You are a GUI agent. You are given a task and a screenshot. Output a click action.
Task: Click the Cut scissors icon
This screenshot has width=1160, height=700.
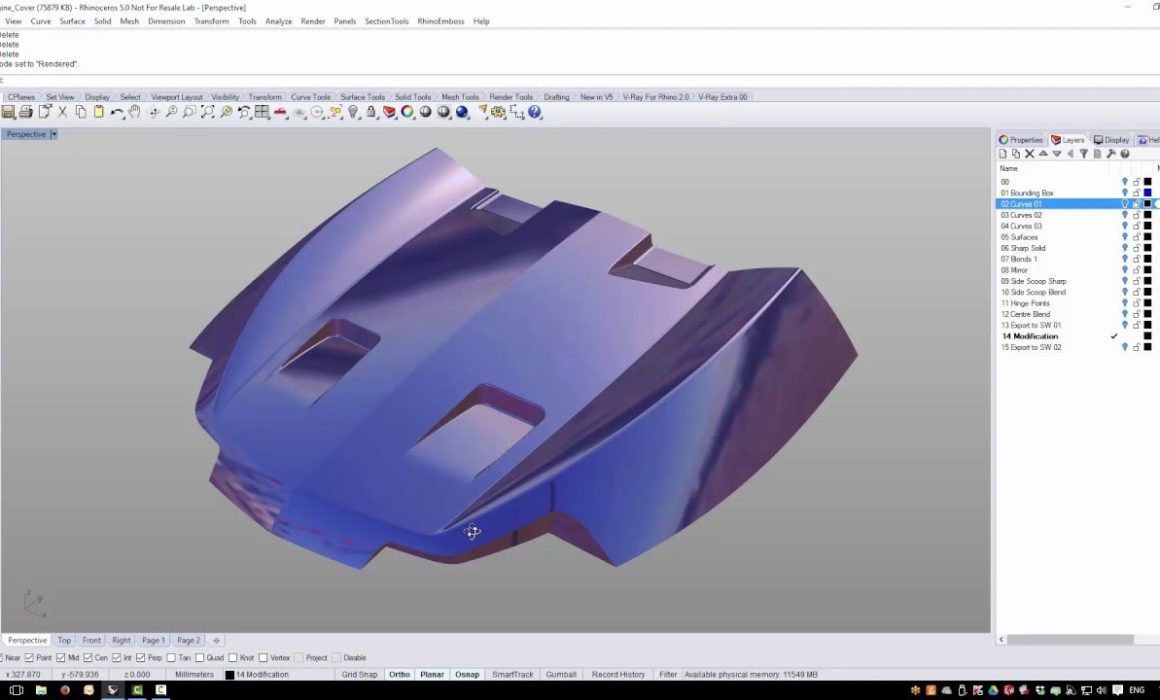[62, 112]
